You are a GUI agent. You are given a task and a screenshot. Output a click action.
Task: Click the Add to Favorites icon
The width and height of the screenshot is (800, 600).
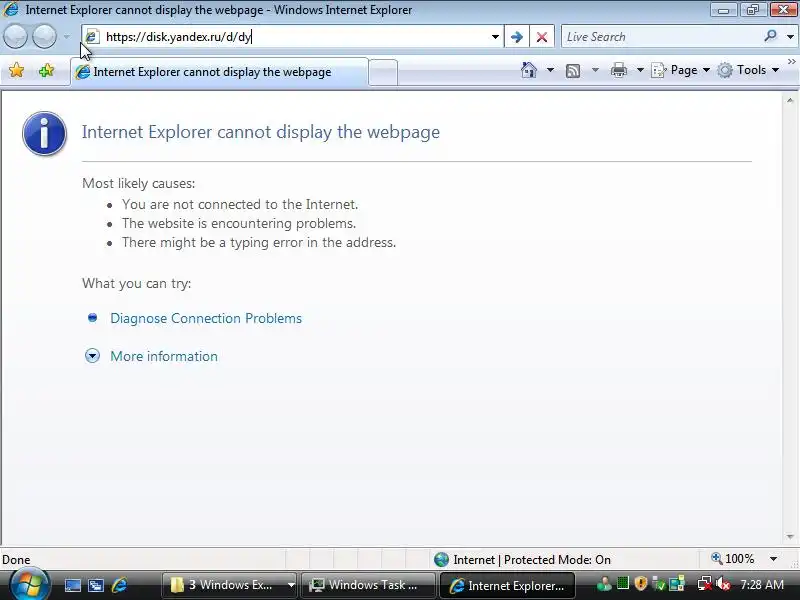(x=46, y=70)
